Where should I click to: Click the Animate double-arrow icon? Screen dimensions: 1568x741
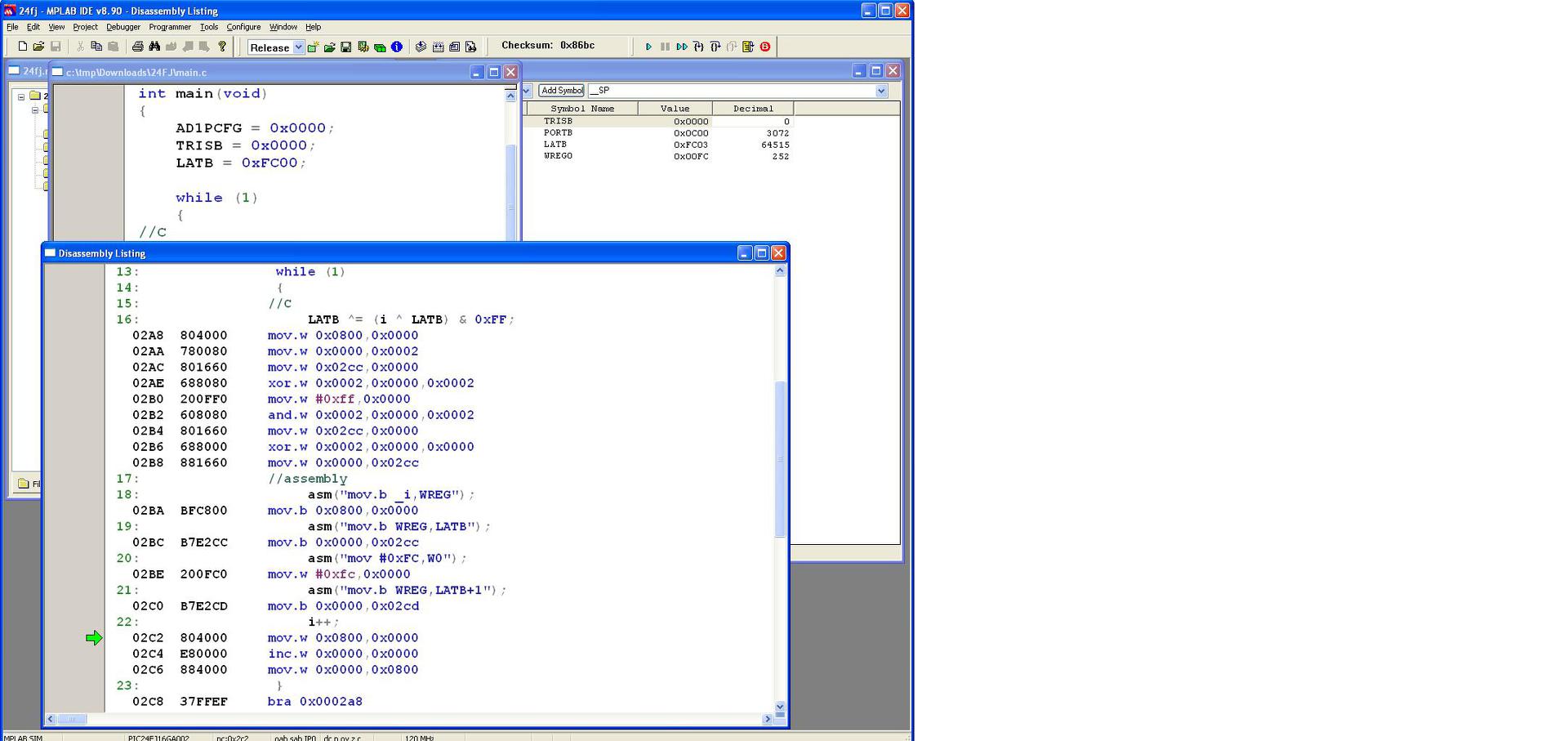[682, 47]
